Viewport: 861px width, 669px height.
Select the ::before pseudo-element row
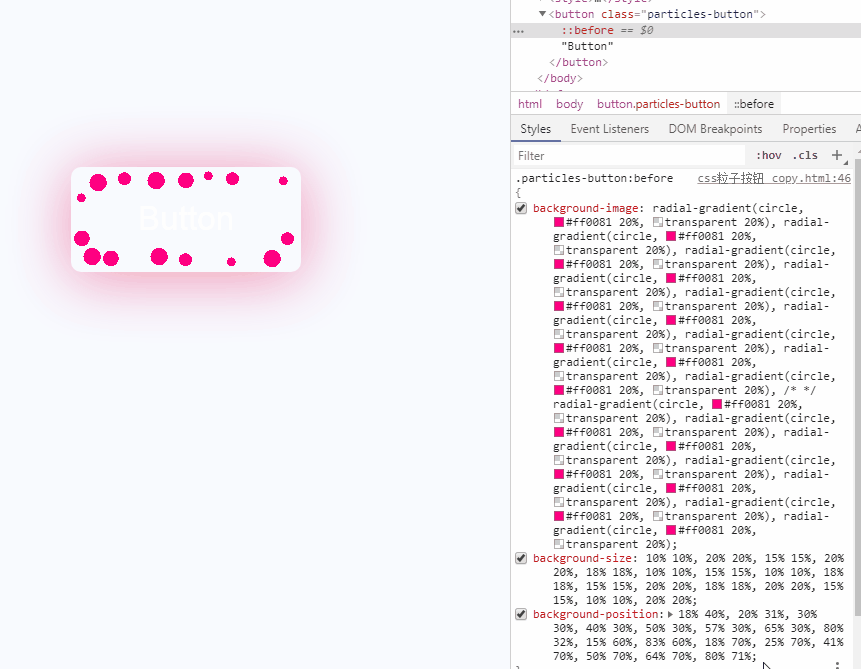pos(685,30)
